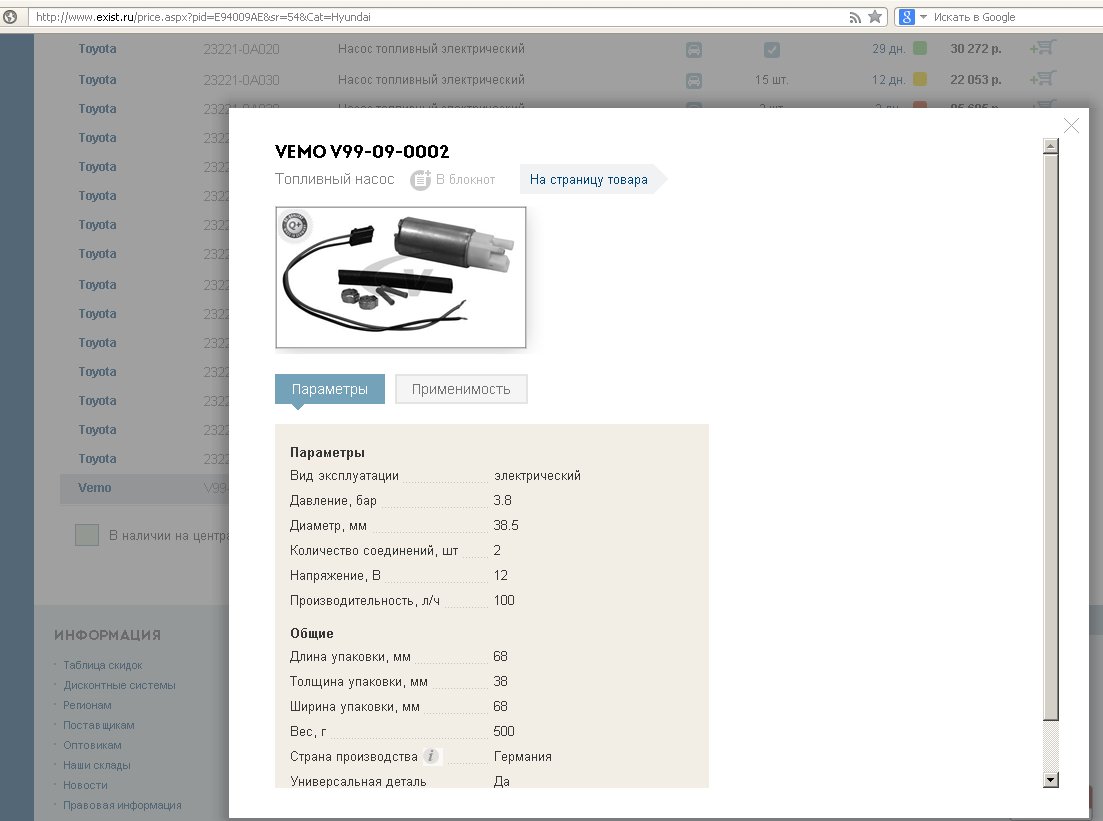
Task: Open the info icon beside 'Страна производства'
Action: tap(431, 756)
